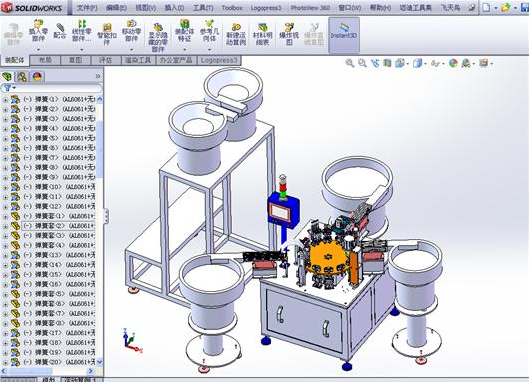The height and width of the screenshot is (382, 530).
Task: Click the pin icon after the 飞天鸟 menu
Action: click(x=472, y=7)
